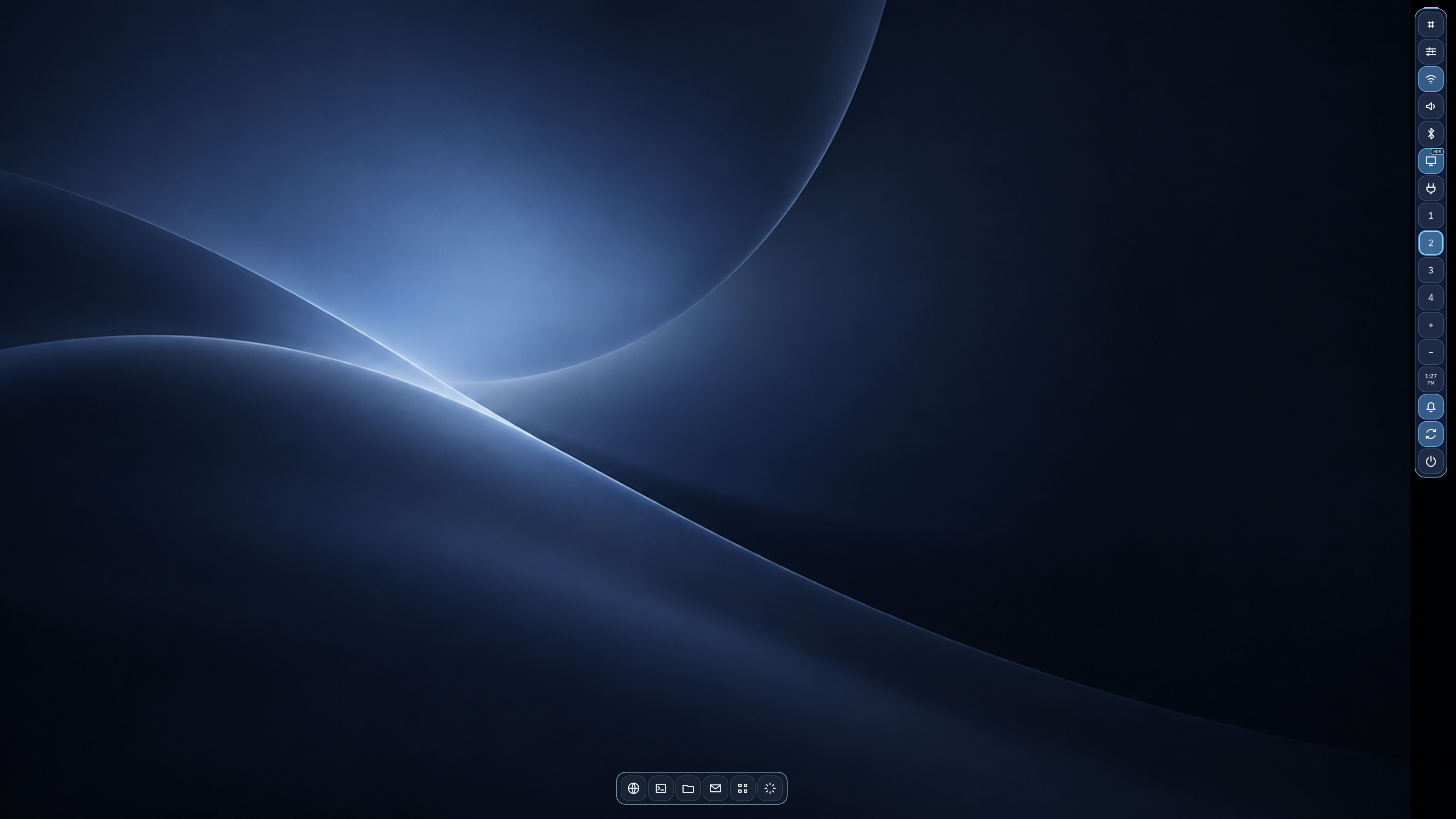The image size is (1456, 819).
Task: Show the app grid launcher
Action: (x=743, y=788)
